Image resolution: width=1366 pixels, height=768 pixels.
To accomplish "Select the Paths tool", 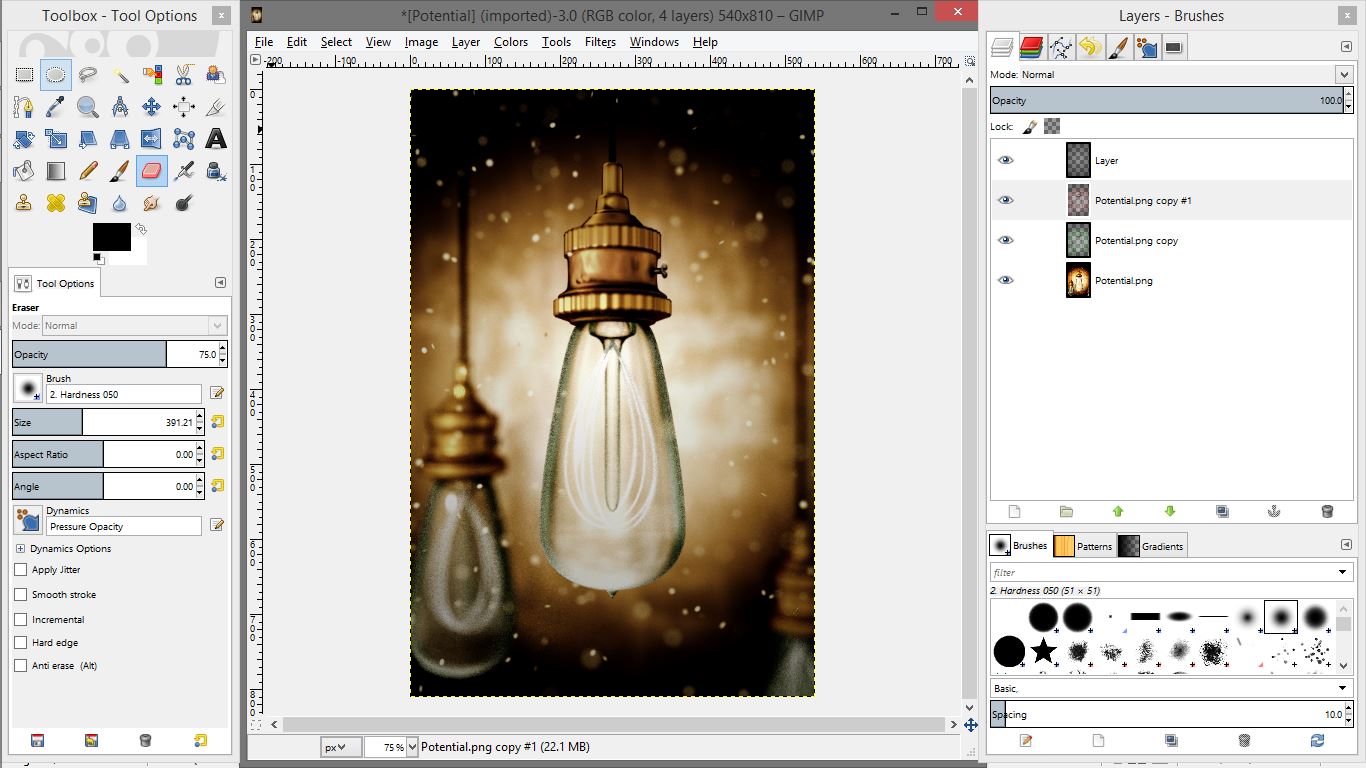I will [x=24, y=107].
